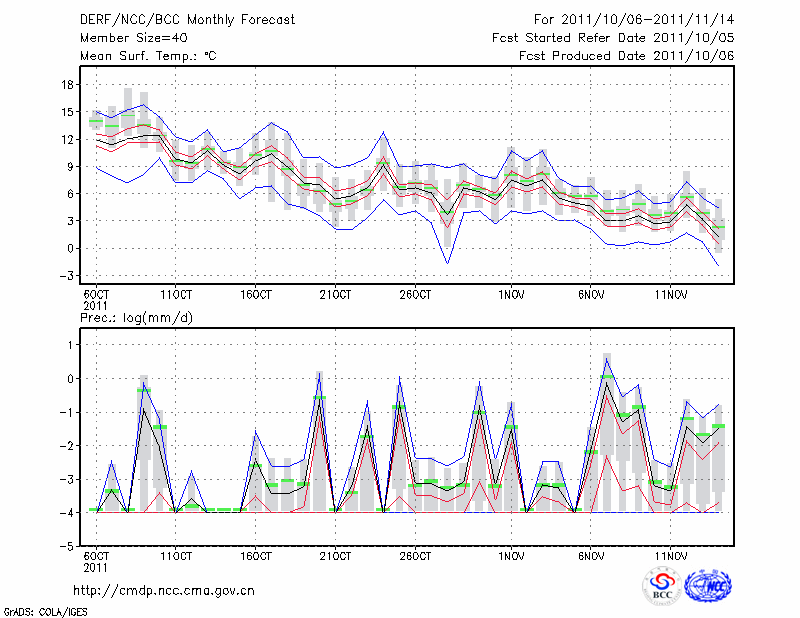Image resolution: width=800 pixels, height=618 pixels.
Task: Select 1NOV tick on temperature chart axis
Action: (511, 295)
